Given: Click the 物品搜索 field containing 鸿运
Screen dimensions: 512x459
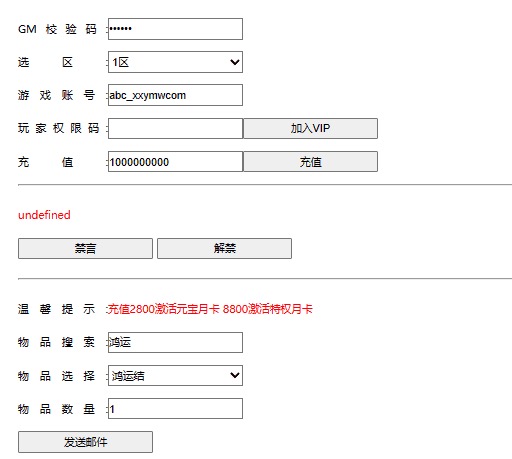Looking at the screenshot, I should point(175,342).
